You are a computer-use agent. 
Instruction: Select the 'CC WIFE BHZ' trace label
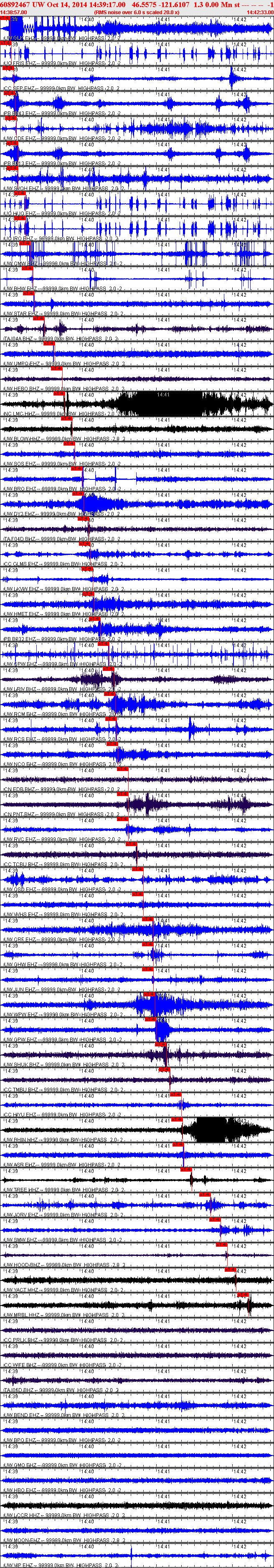[63, 1365]
